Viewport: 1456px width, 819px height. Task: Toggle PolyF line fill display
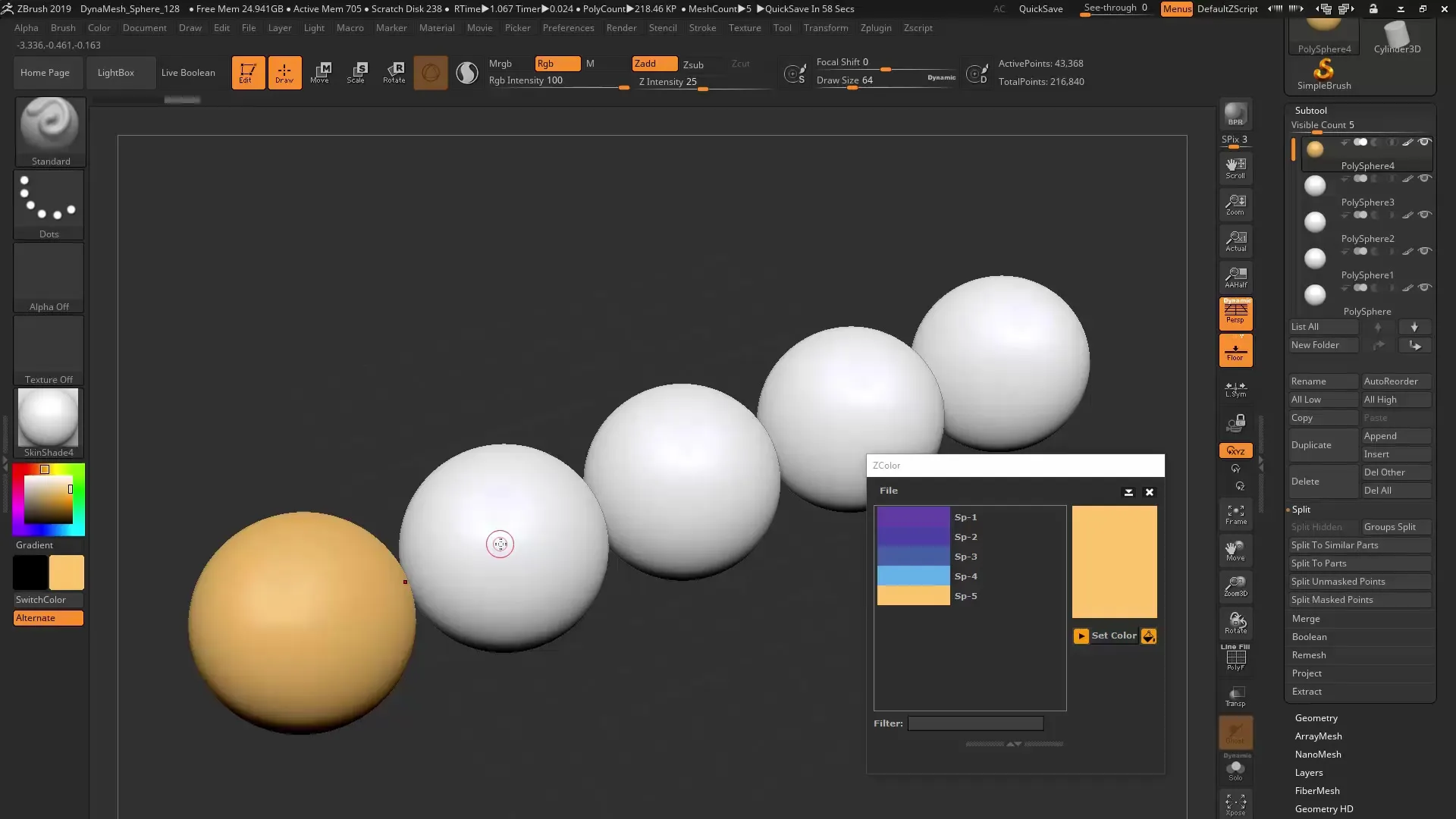(x=1235, y=657)
